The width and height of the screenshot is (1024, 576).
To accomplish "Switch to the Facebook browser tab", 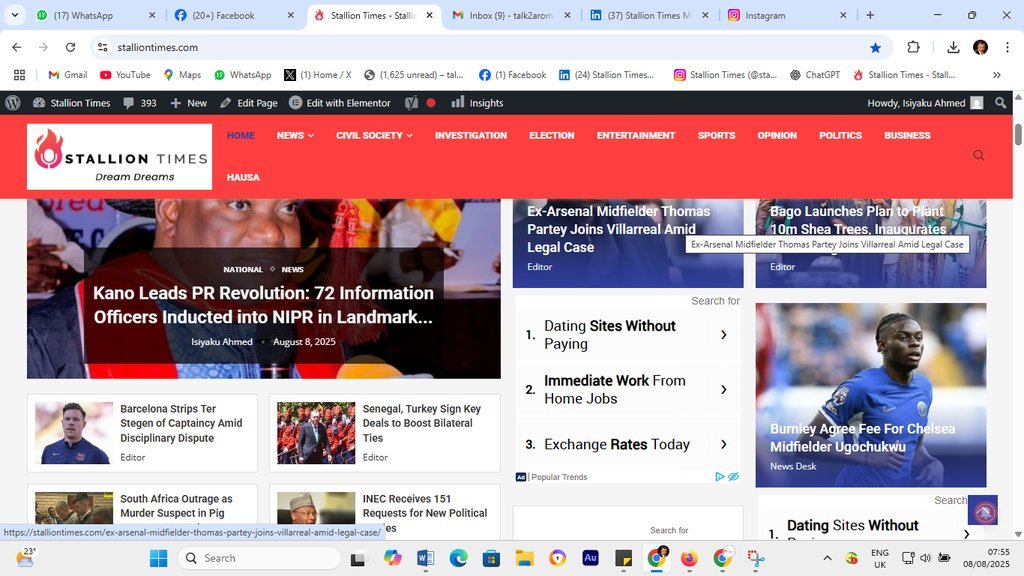I will pos(234,15).
